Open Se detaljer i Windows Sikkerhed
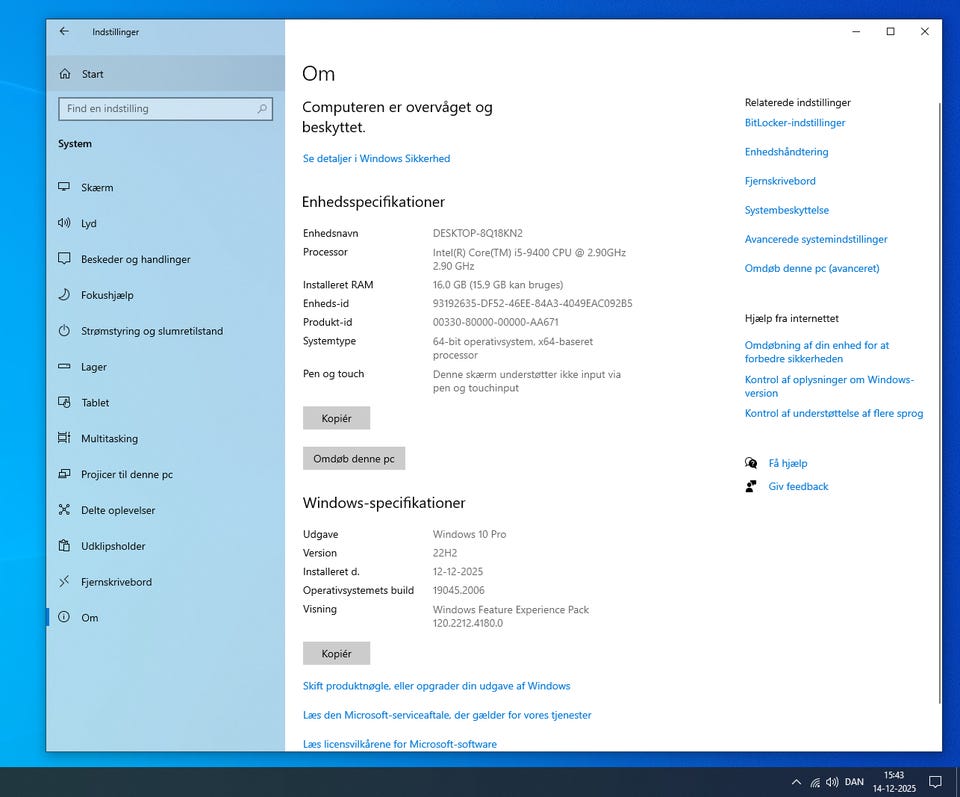 377,159
